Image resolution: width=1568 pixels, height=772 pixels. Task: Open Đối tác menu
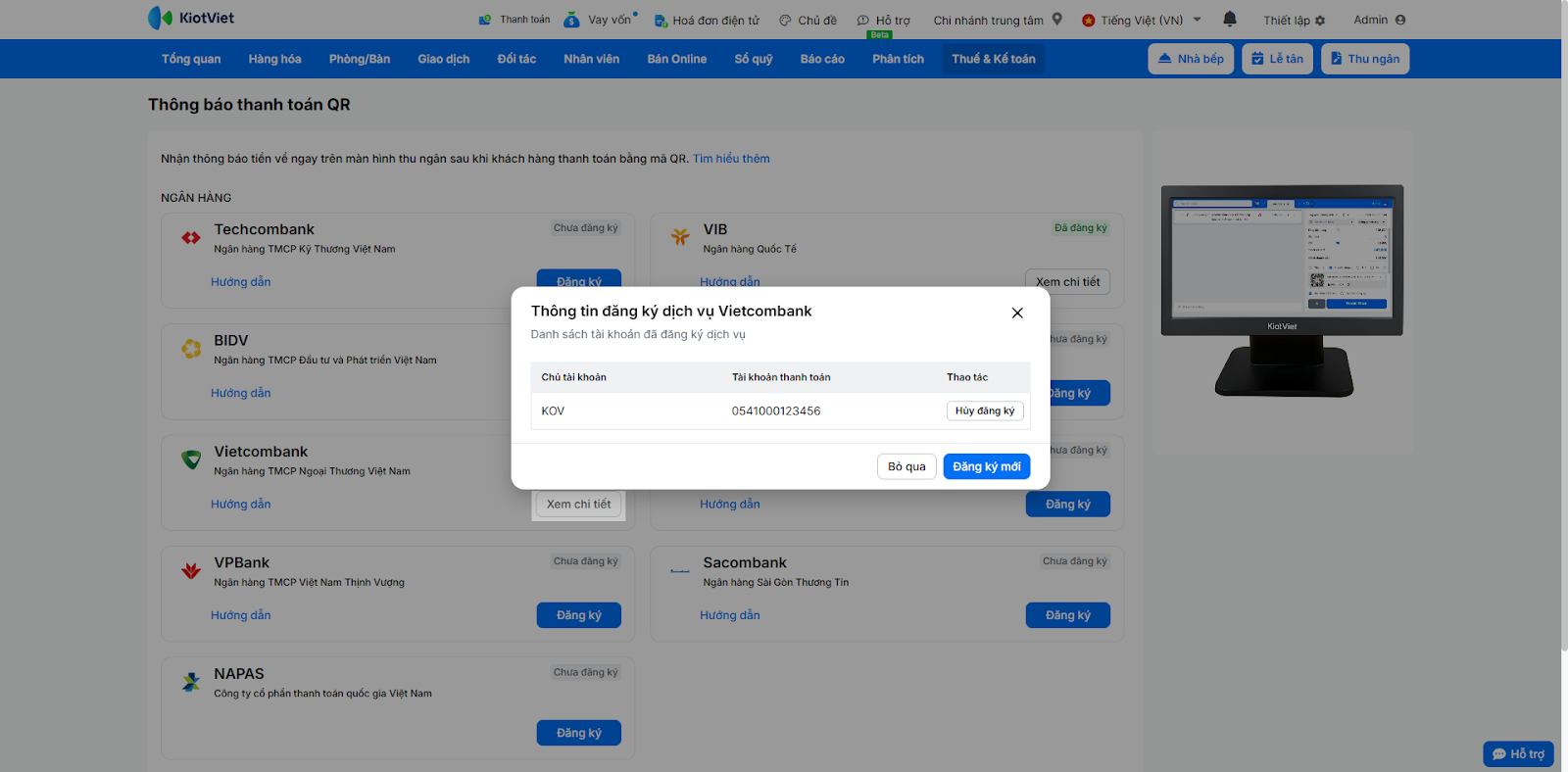pos(516,59)
